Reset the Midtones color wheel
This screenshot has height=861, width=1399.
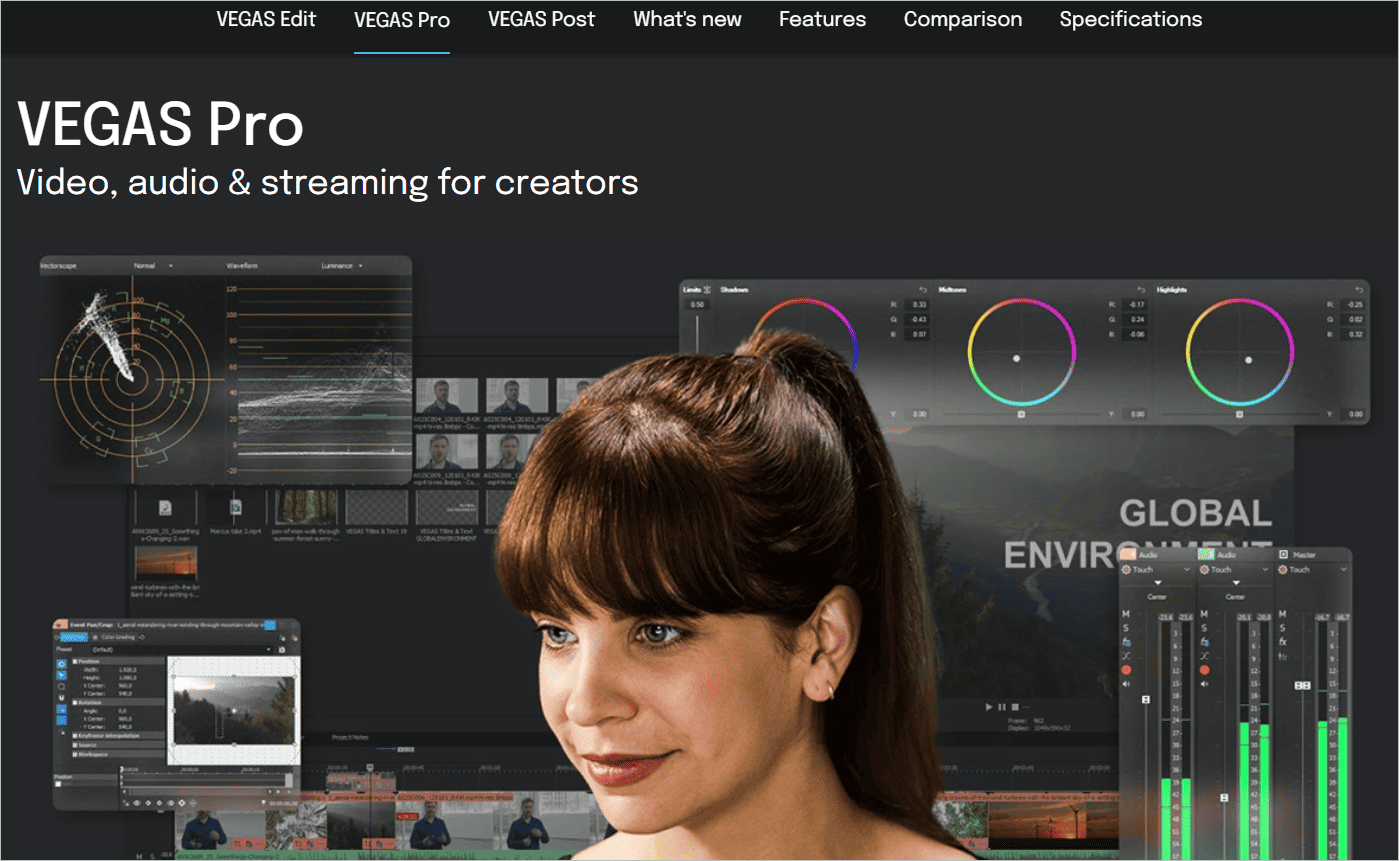(1139, 289)
